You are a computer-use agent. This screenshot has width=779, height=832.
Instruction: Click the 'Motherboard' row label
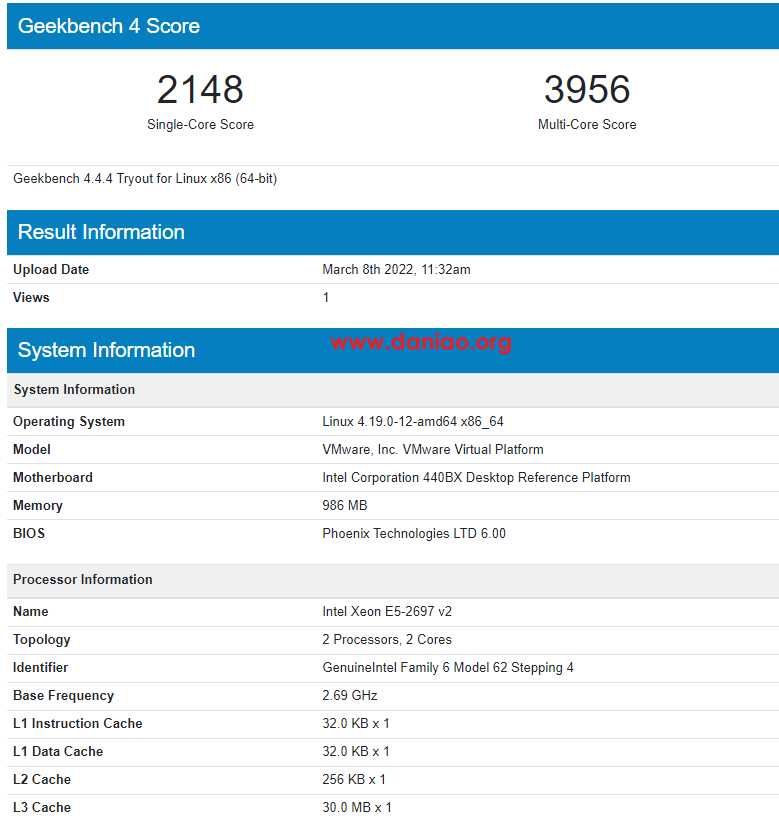53,478
